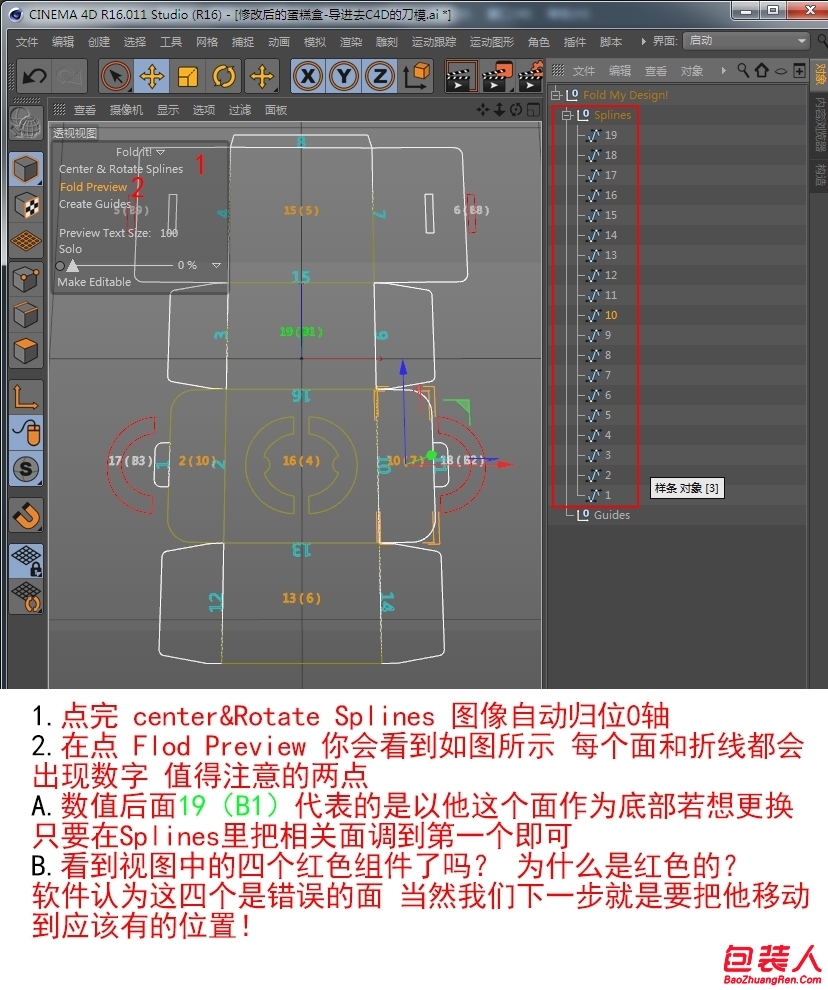Toggle the Viewport Solo S icon
This screenshot has height=990, width=828.
coord(26,469)
